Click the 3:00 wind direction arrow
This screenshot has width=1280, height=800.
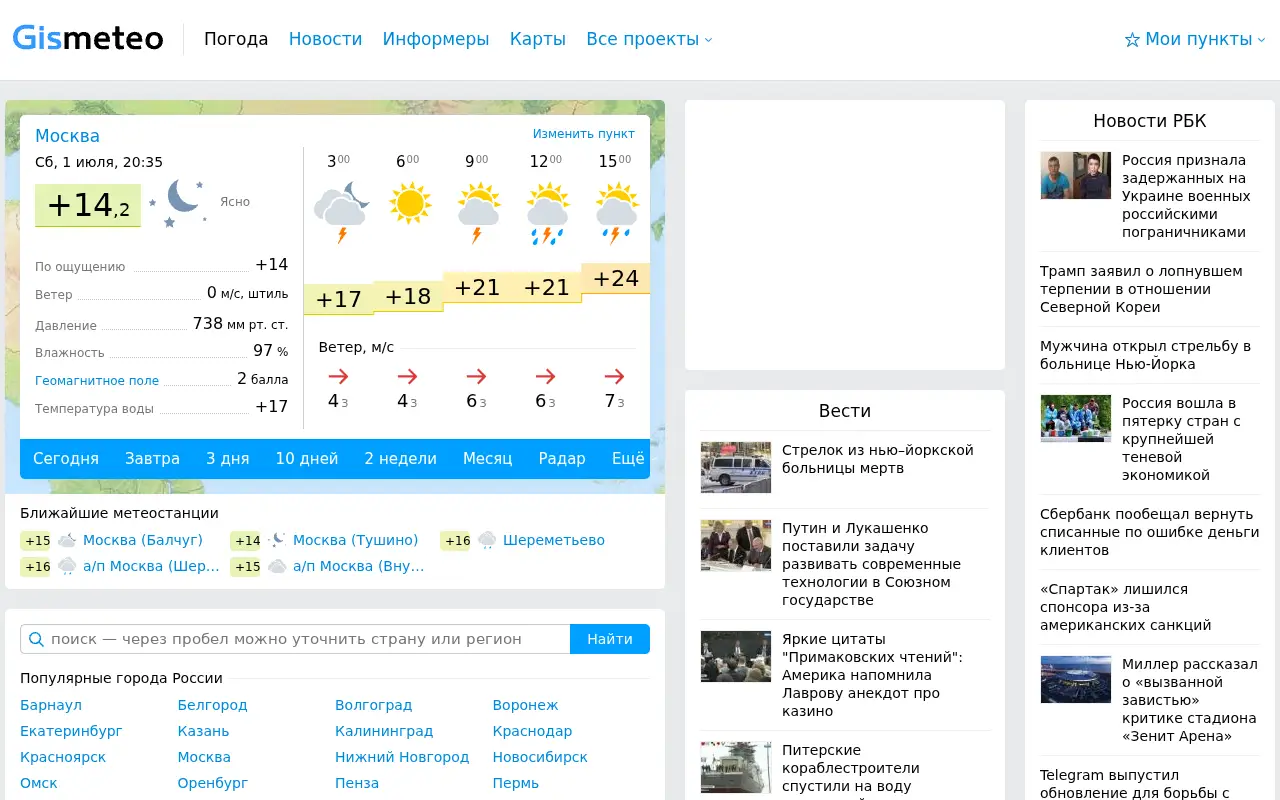point(338,376)
